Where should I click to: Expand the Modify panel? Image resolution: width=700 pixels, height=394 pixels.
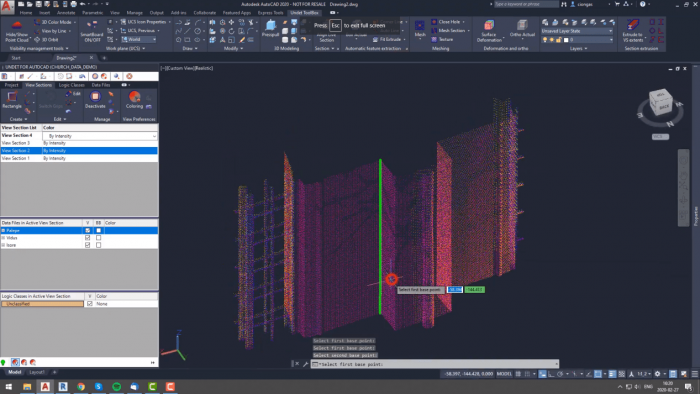tap(233, 48)
